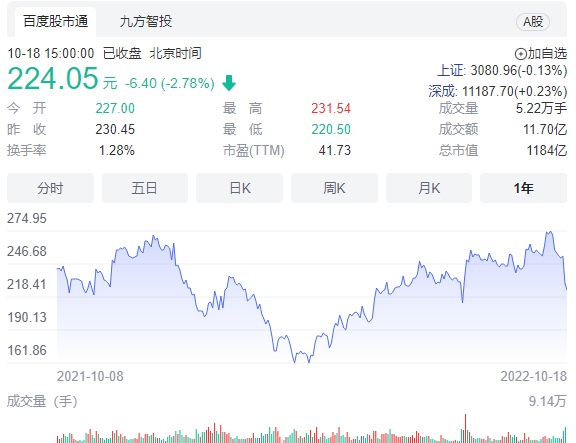
Task: Click the 2022-10-18 end date label
Action: click(533, 376)
